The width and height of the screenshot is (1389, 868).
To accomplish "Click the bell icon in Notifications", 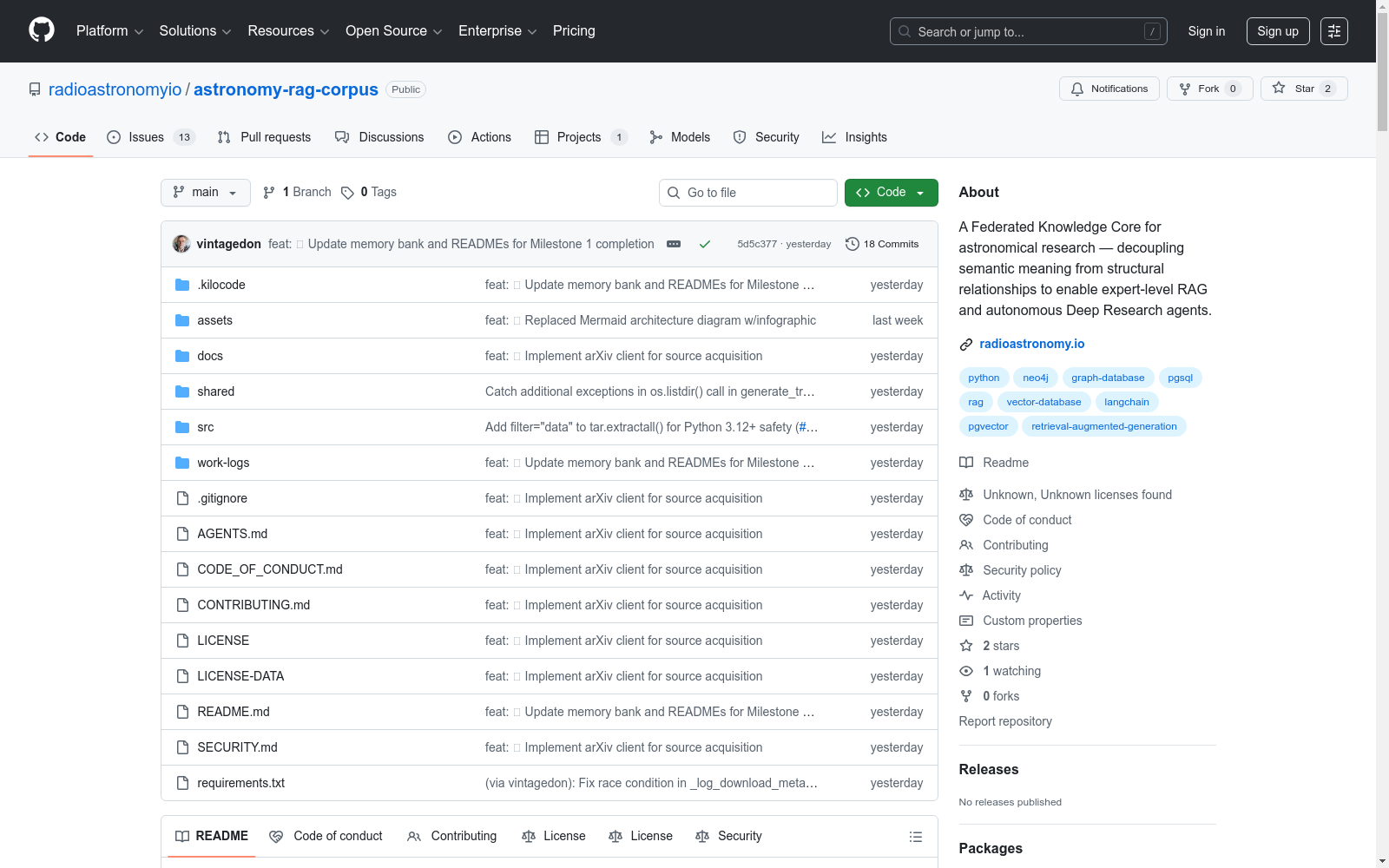I will coord(1077,89).
